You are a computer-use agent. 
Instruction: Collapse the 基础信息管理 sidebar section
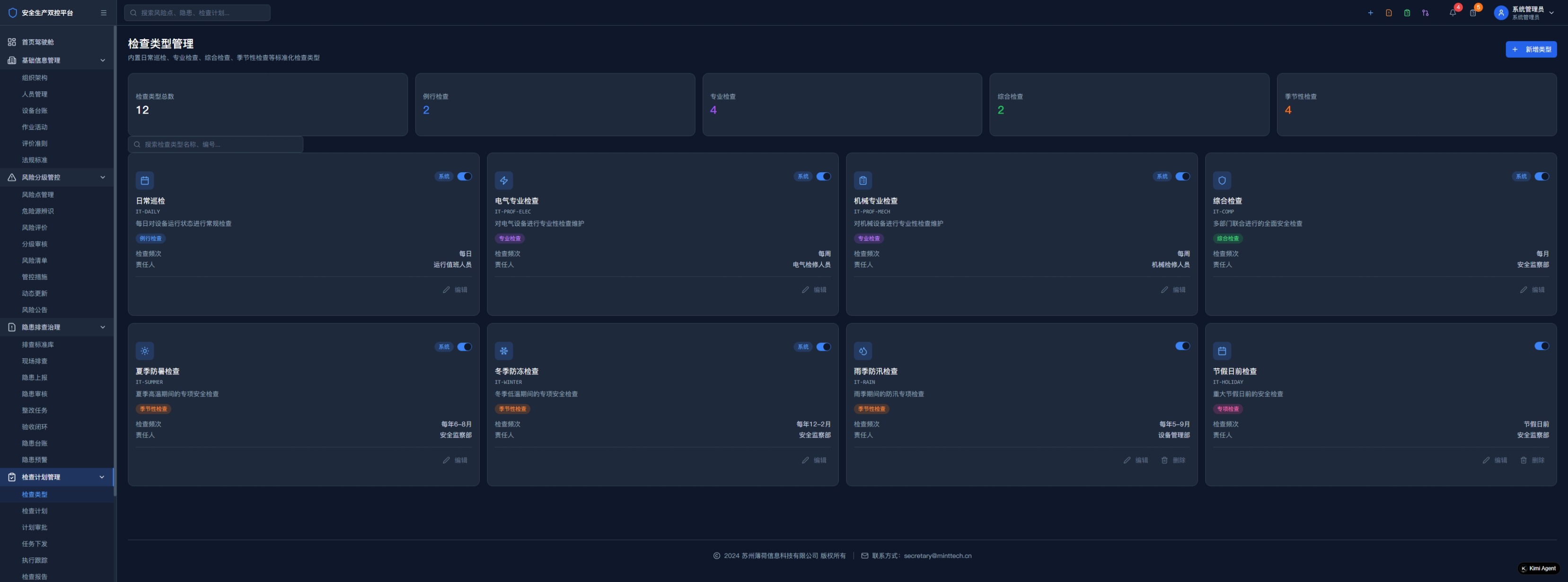click(x=102, y=60)
